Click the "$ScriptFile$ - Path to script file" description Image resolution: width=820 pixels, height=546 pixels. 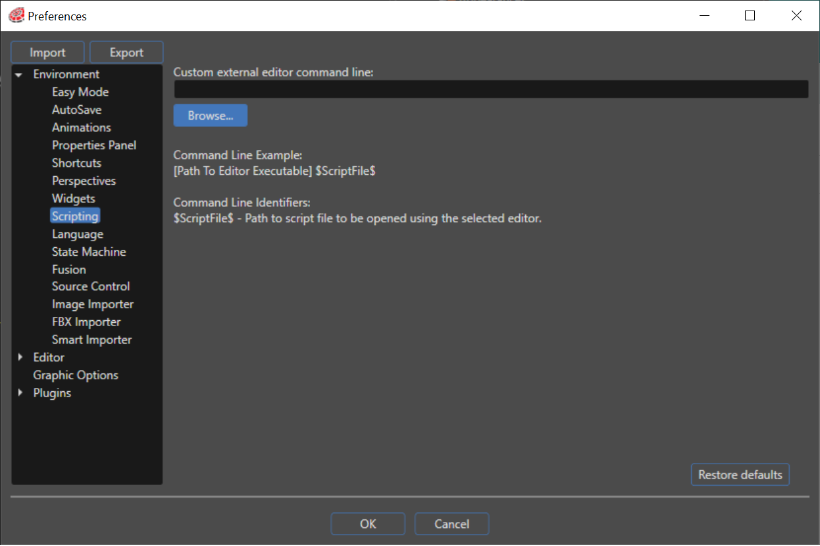(x=357, y=218)
